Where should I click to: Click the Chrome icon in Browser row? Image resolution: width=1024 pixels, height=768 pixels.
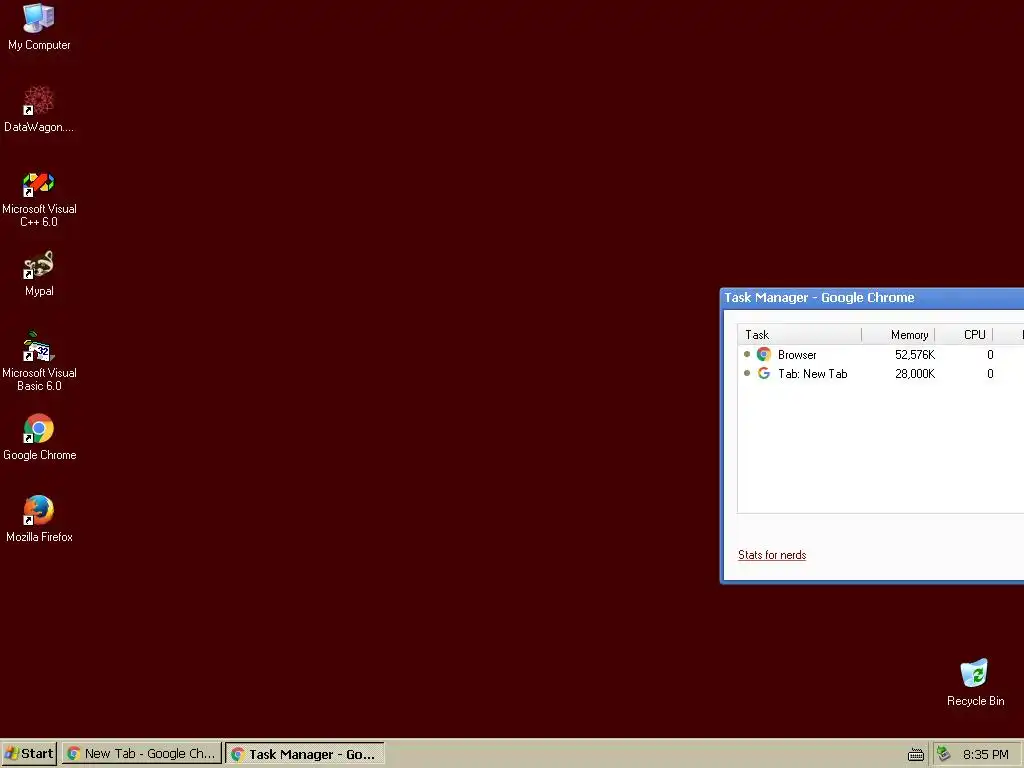764,355
